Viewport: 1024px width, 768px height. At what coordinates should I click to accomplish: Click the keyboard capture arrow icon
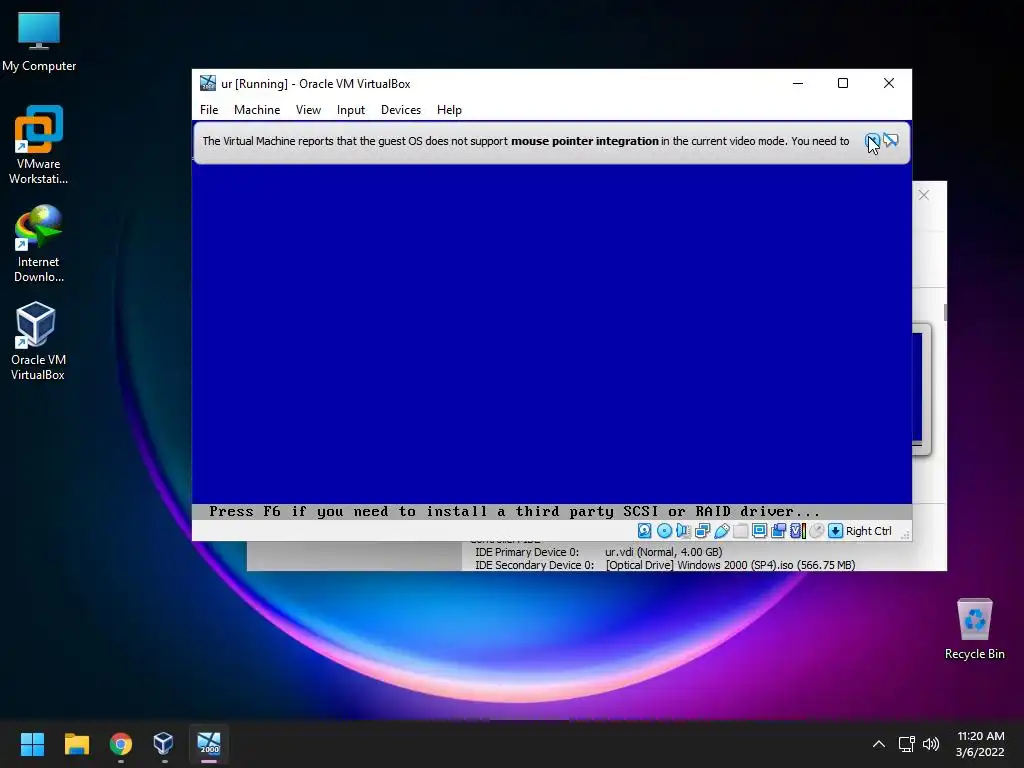[835, 531]
